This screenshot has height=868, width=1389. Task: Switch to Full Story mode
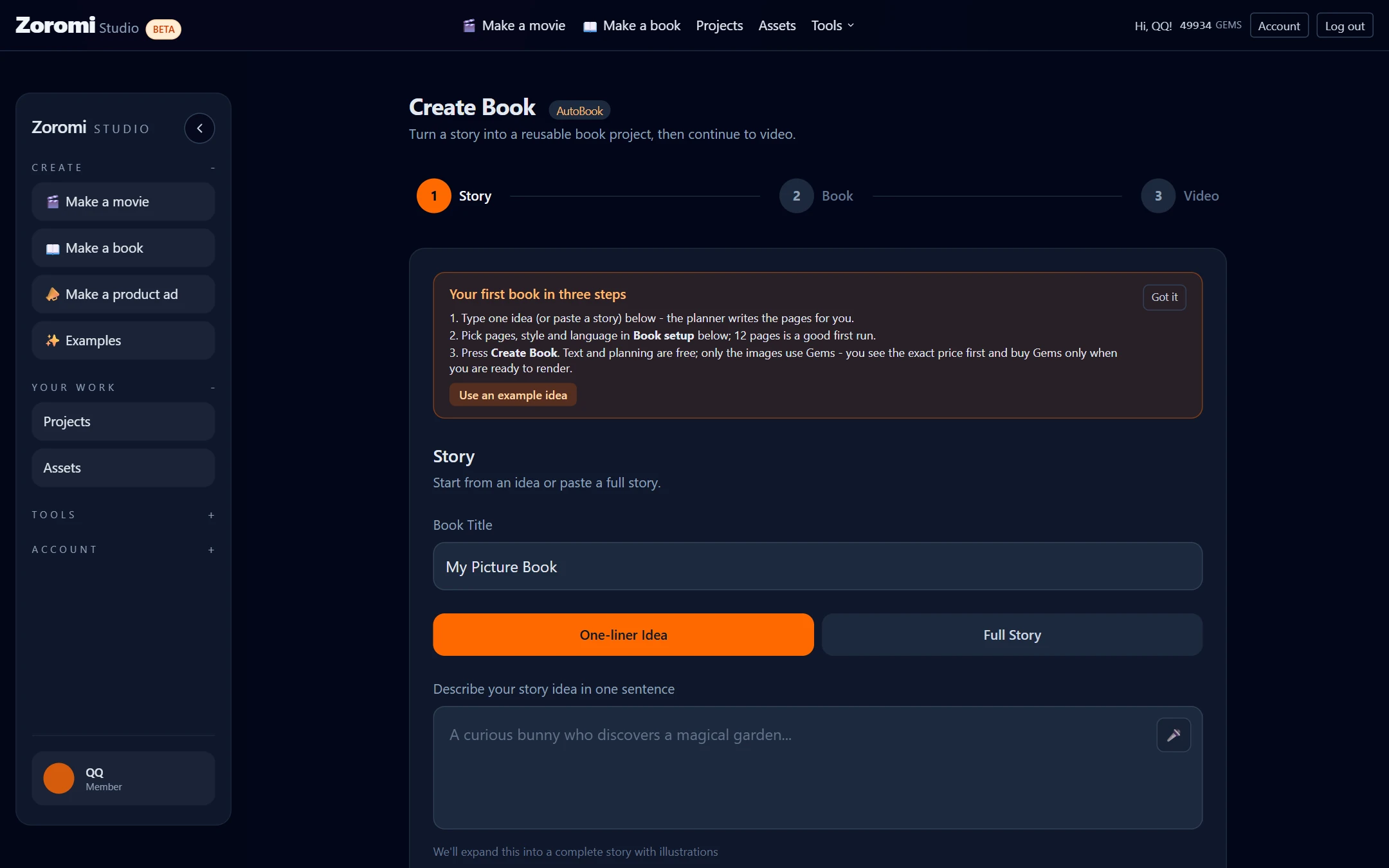click(1012, 635)
